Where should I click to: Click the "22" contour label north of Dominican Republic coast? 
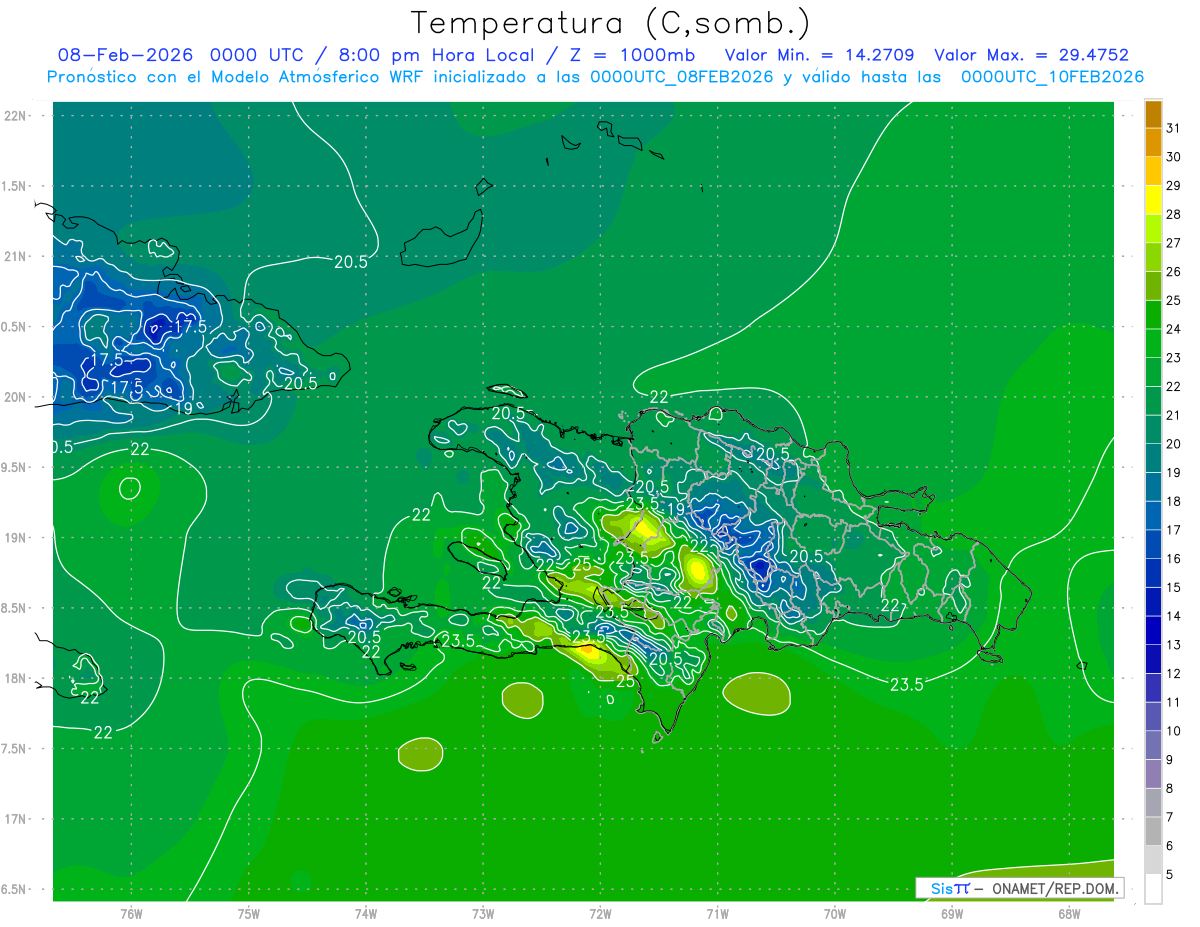(x=659, y=398)
